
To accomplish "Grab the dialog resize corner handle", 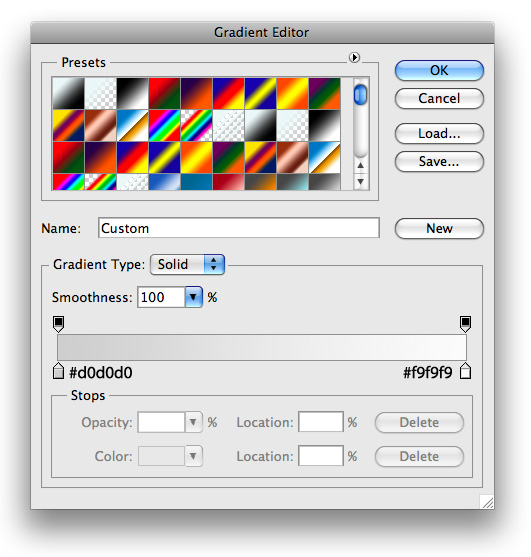I will click(x=487, y=502).
